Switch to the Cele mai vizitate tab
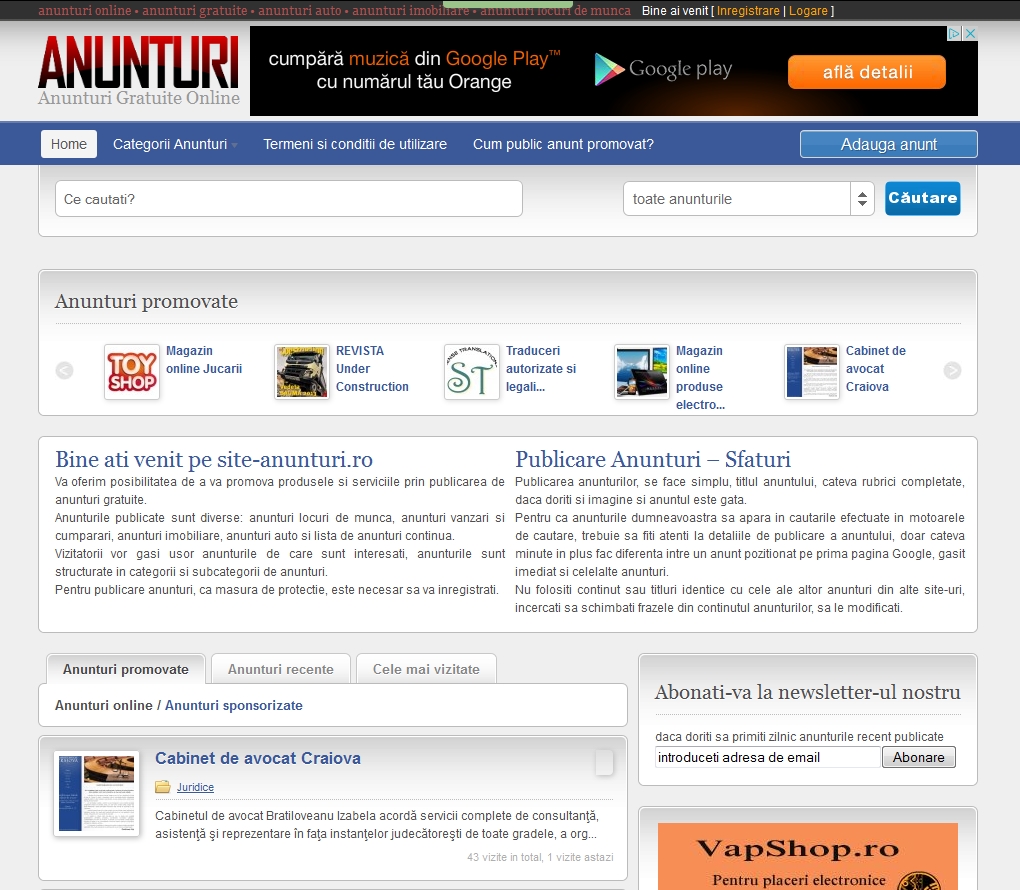The image size is (1020, 890). click(x=426, y=669)
